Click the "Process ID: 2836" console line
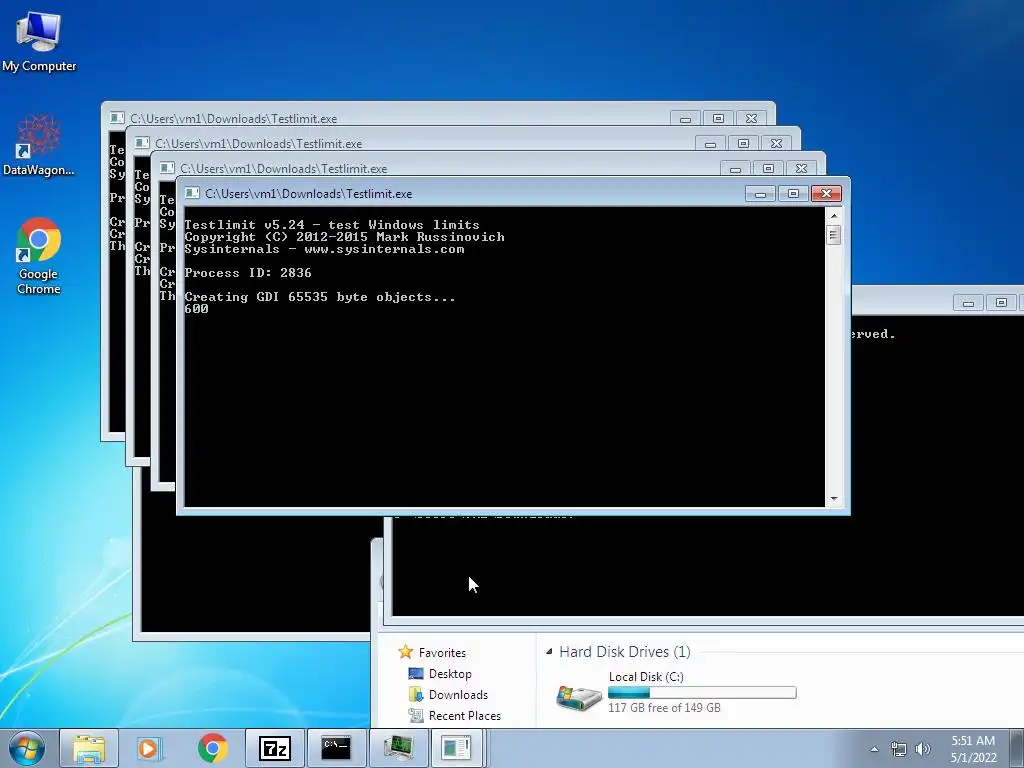This screenshot has height=768, width=1024. pos(248,273)
